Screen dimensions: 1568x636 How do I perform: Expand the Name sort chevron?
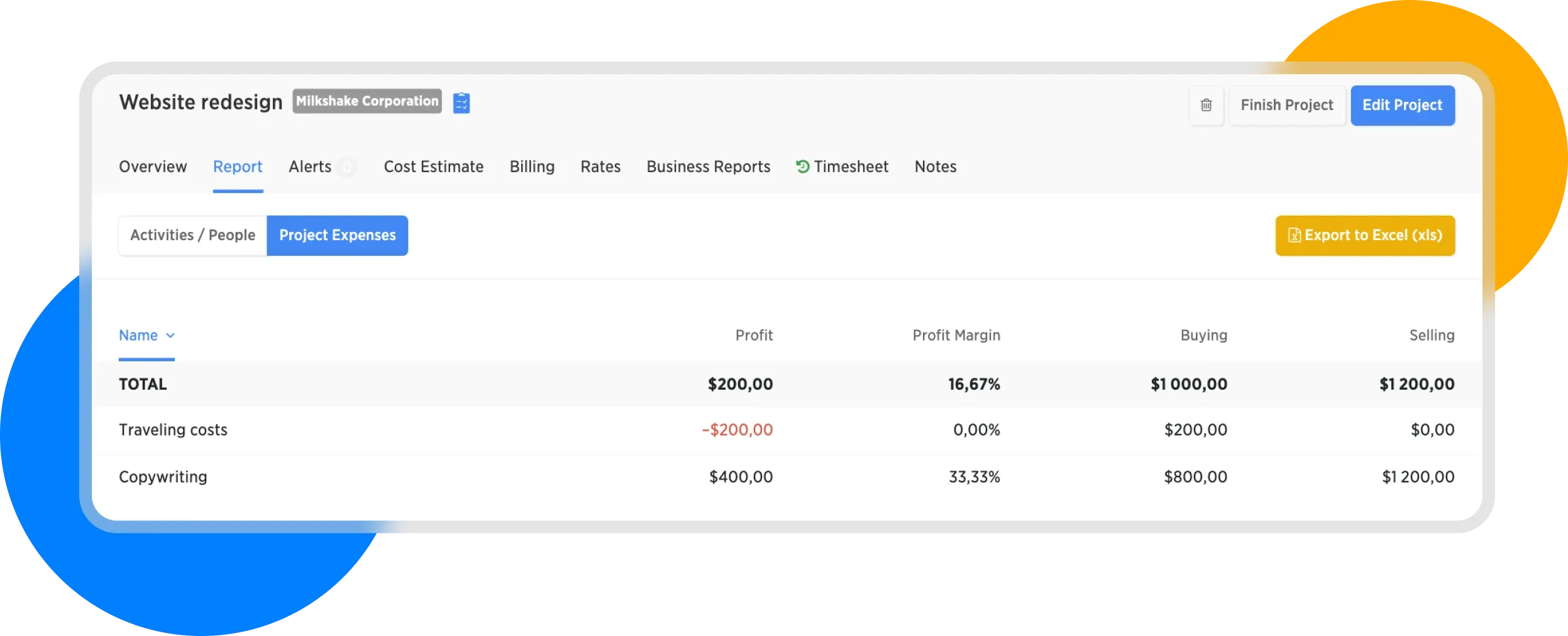pos(170,336)
